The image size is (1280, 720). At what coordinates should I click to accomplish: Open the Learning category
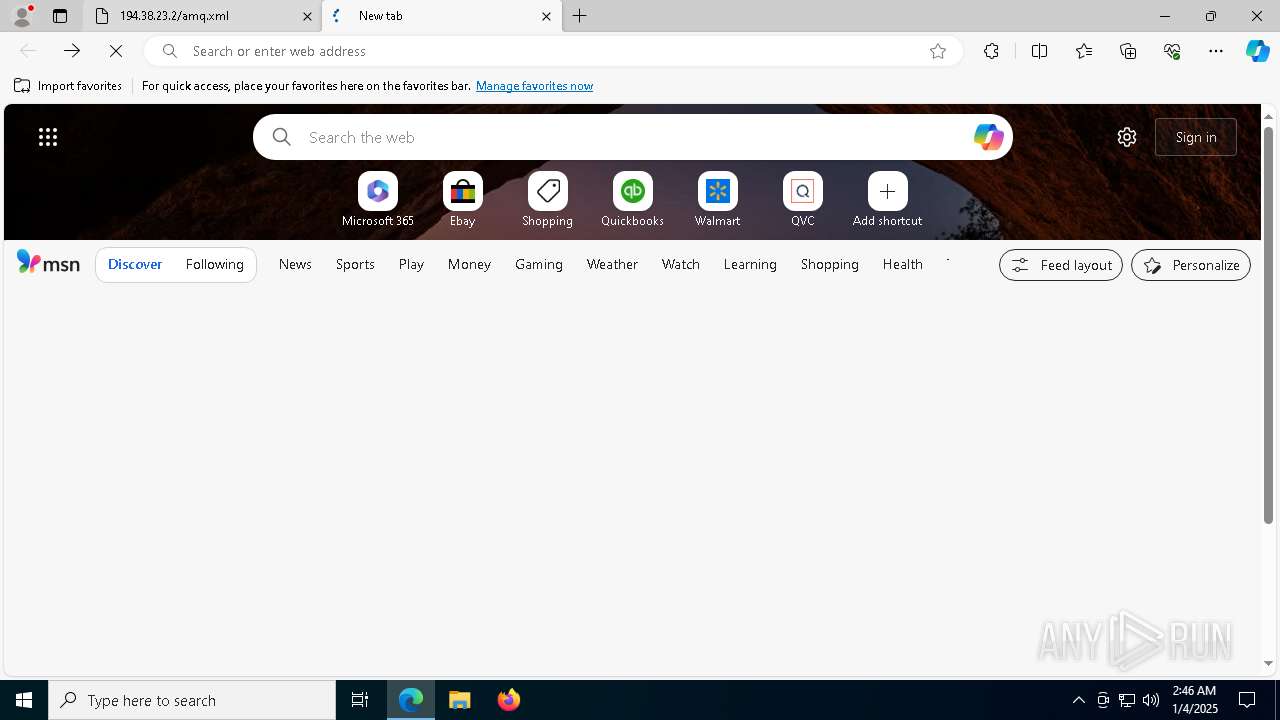(750, 264)
